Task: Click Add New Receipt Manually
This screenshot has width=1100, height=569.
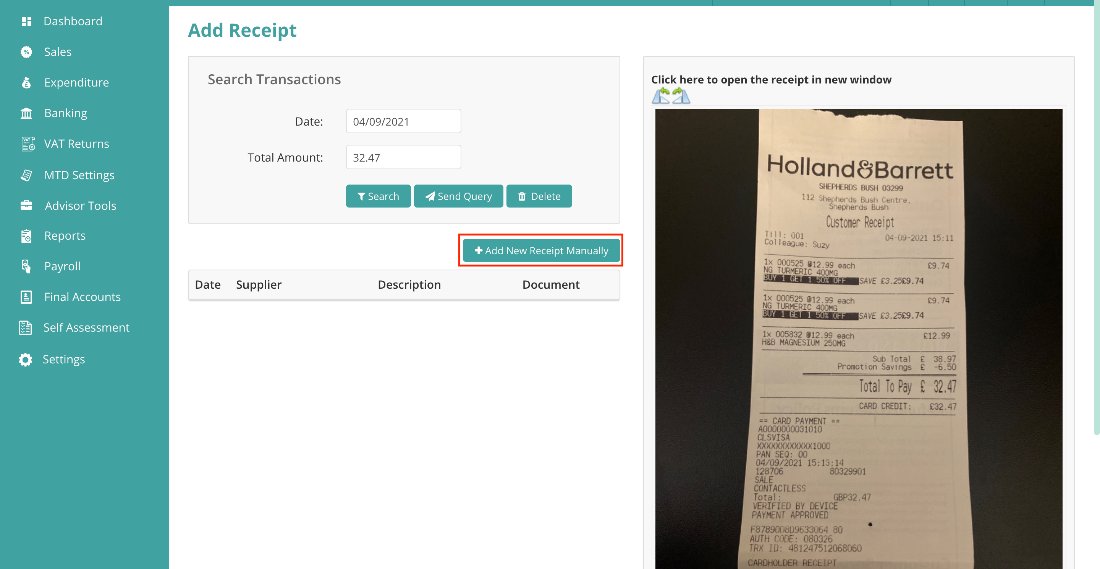Action: (x=541, y=250)
